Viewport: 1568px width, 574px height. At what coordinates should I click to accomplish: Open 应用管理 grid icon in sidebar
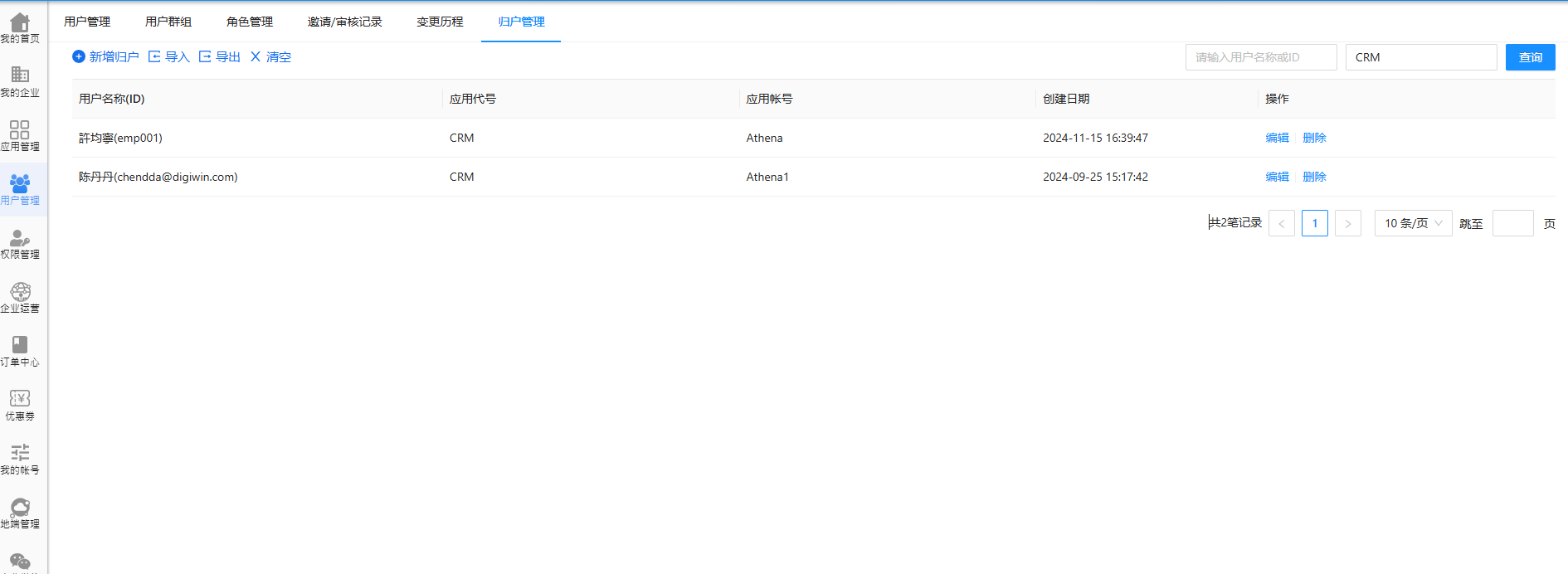click(x=20, y=129)
